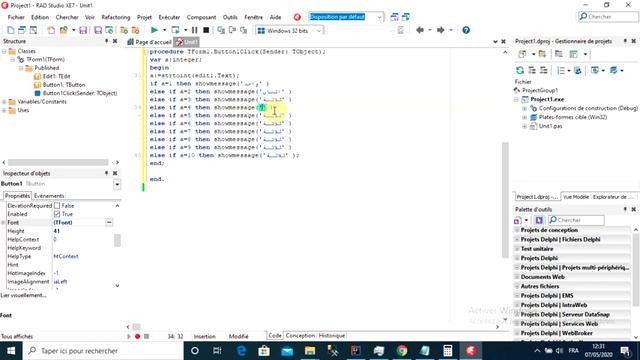
Task: Toggle the ElevationRequired checkbox
Action: pyautogui.click(x=57, y=206)
